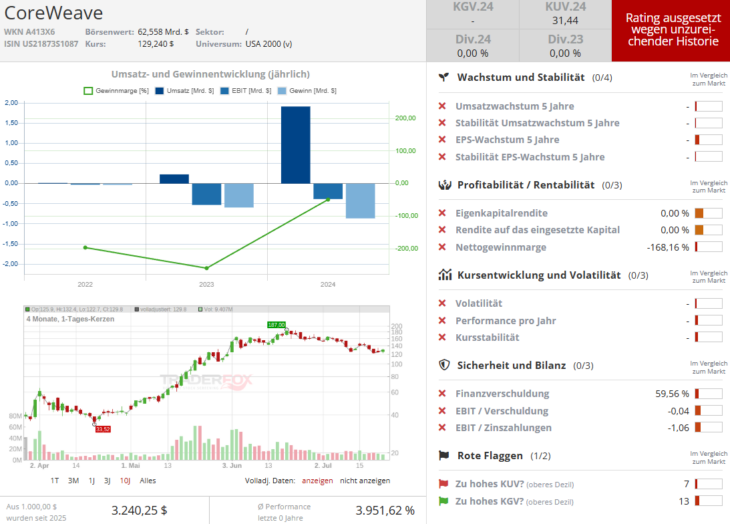Click the Umsatzwachstum 5 Jahre label
Image resolution: width=730 pixels, height=524 pixels.
tap(514, 106)
